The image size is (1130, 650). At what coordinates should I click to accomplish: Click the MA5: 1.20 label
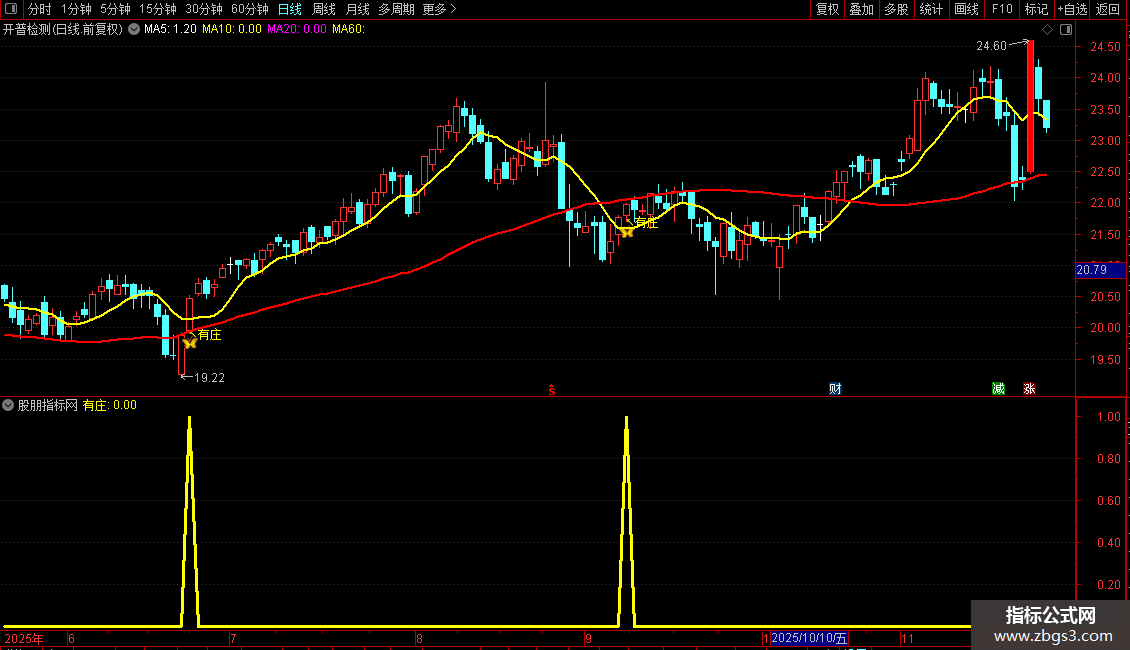coord(170,30)
